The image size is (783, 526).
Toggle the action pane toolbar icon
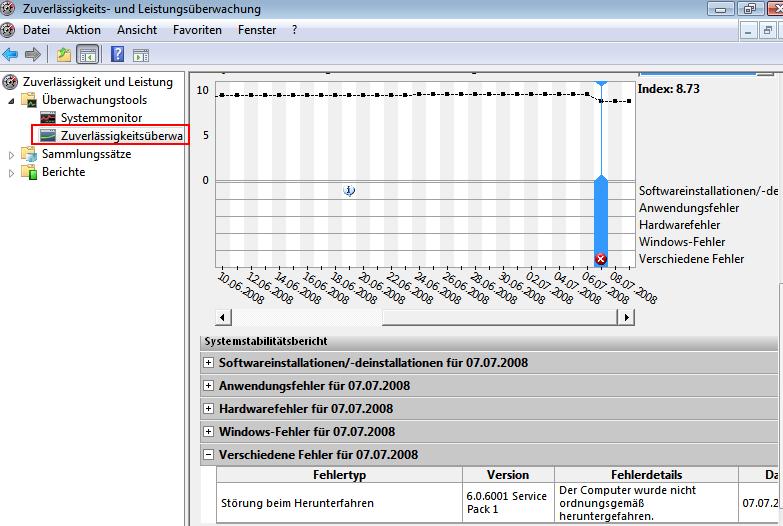click(141, 54)
